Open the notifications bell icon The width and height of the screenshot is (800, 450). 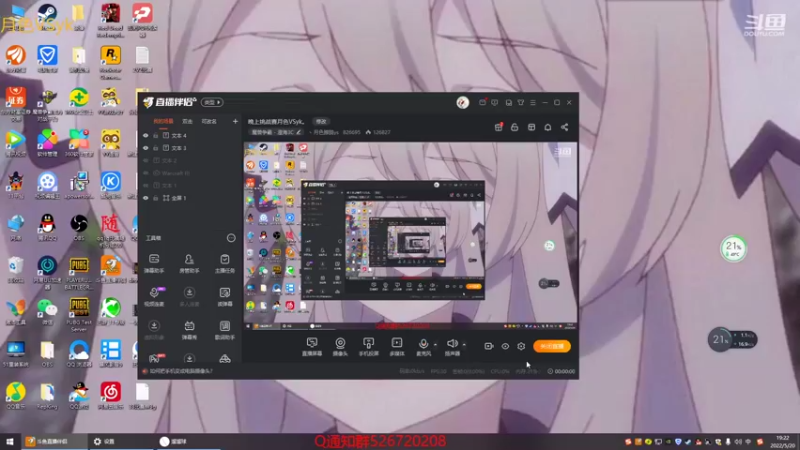[x=547, y=127]
